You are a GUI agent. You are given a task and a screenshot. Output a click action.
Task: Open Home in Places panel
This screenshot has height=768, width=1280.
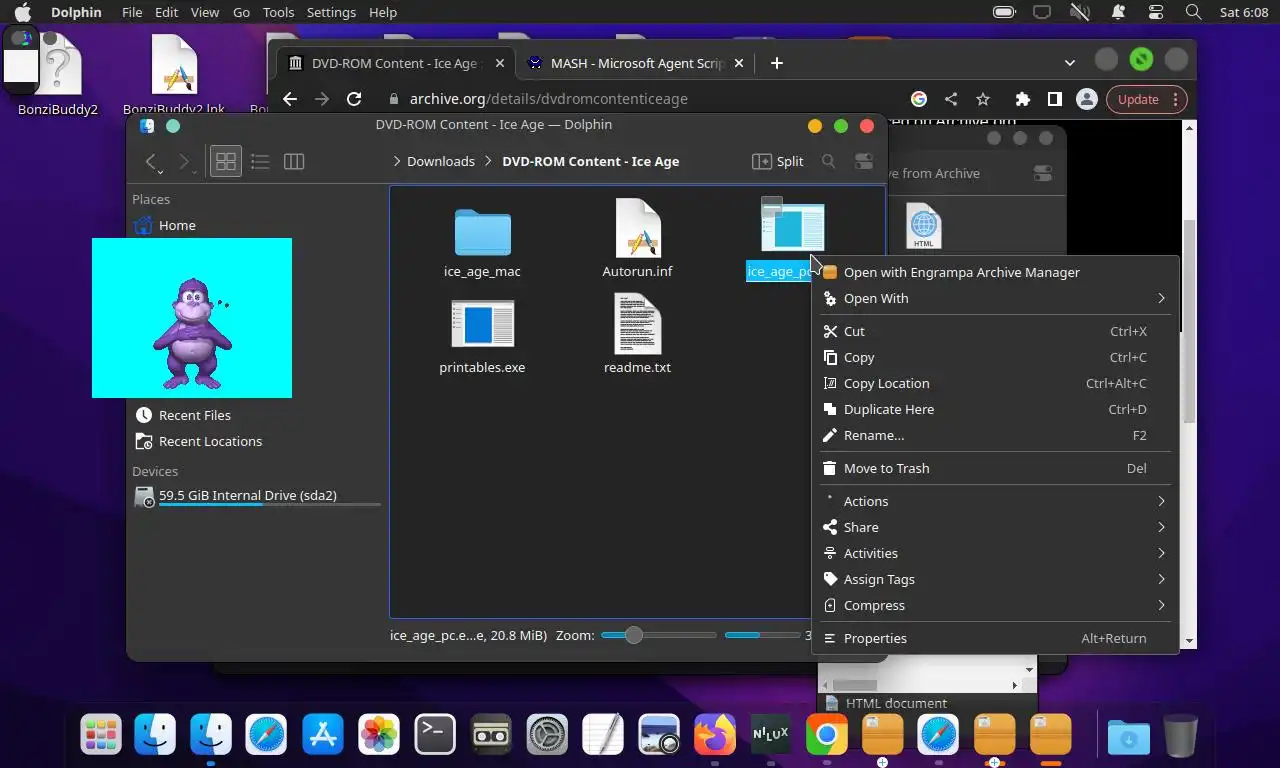click(177, 225)
